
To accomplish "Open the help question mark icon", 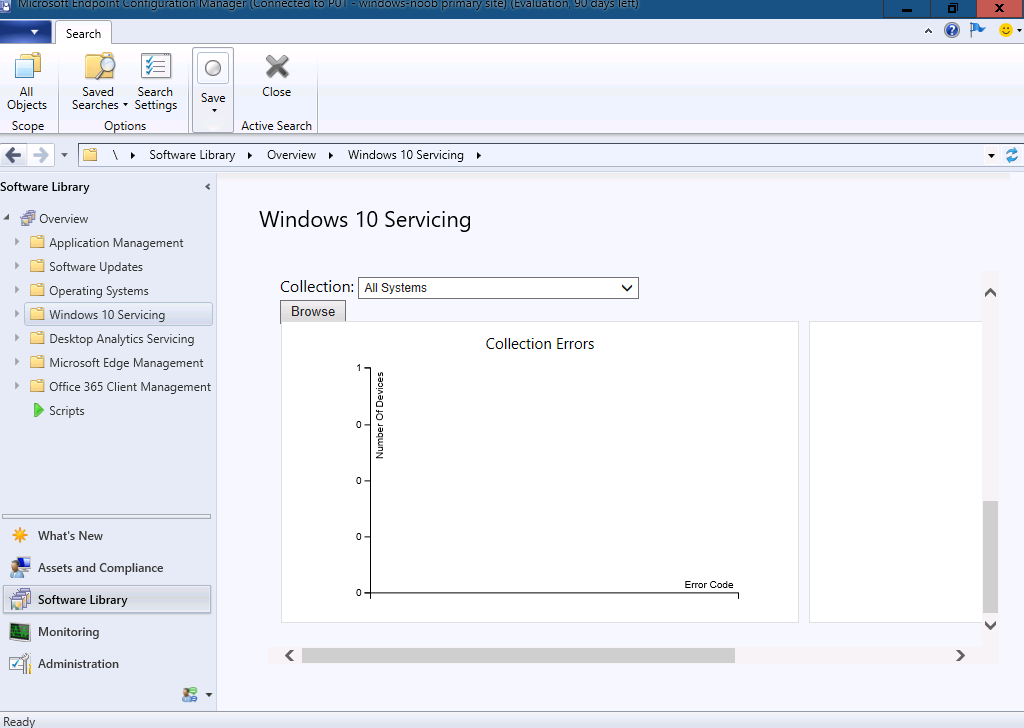I will click(x=952, y=30).
